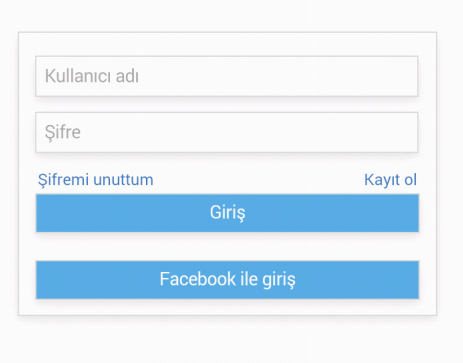Click the upper blue button labeled Giriş
Screen dimensions: 463x363
point(227,213)
